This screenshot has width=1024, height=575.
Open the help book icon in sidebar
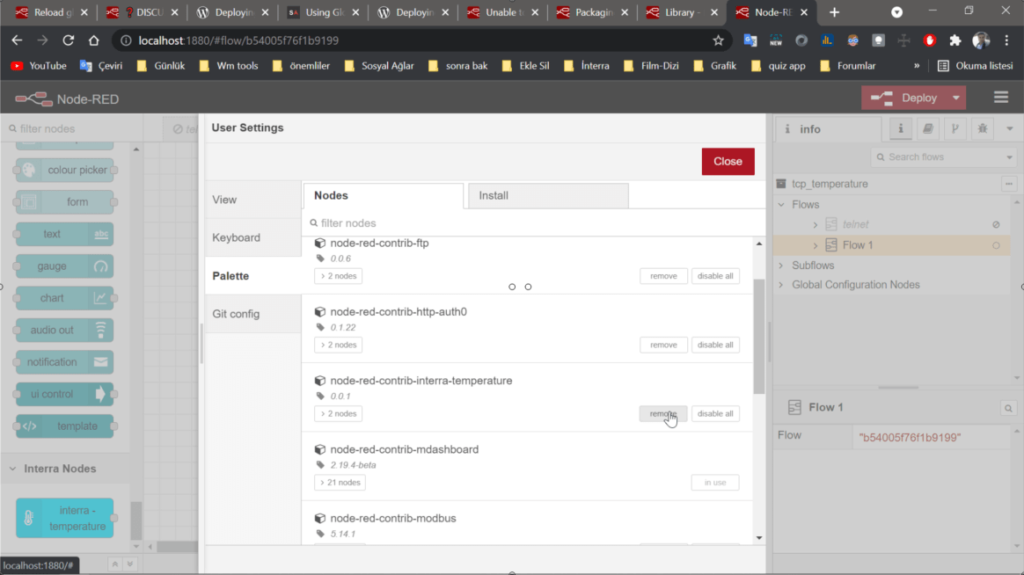[927, 129]
